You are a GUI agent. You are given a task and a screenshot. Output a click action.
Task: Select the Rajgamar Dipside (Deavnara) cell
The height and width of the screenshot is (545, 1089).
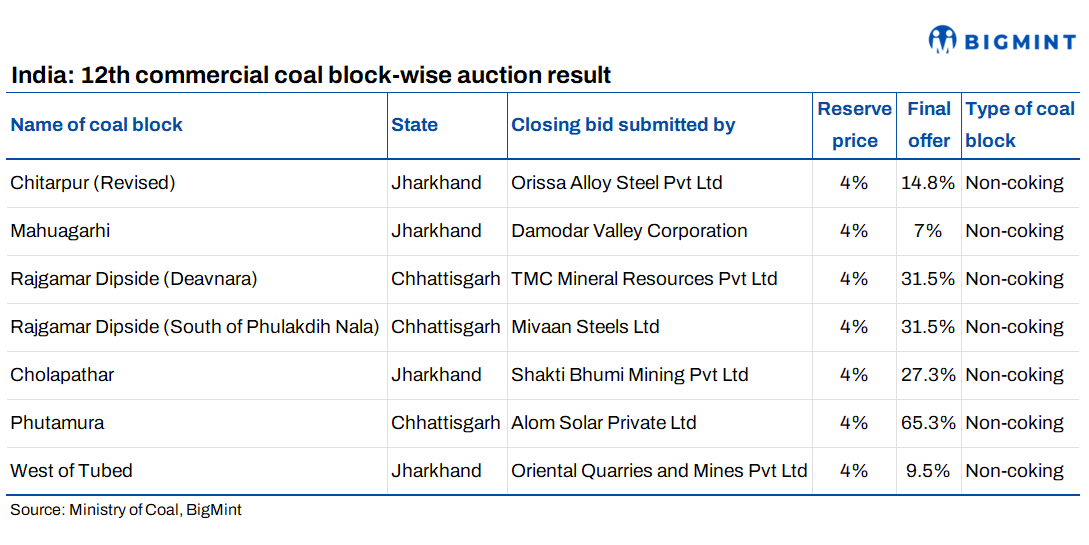pos(133,279)
